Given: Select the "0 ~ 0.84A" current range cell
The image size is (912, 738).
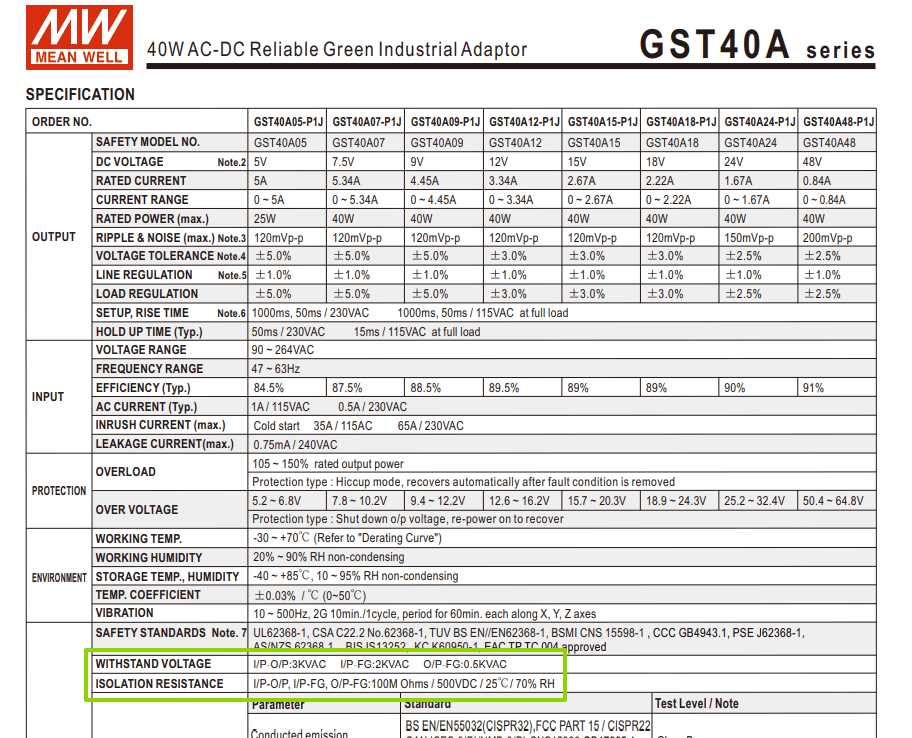Looking at the screenshot, I should [824, 200].
